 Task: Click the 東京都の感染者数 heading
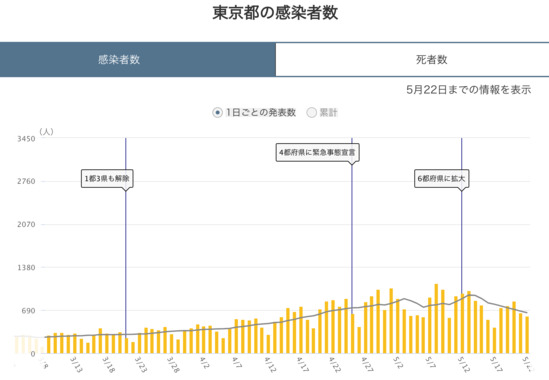pos(275,13)
